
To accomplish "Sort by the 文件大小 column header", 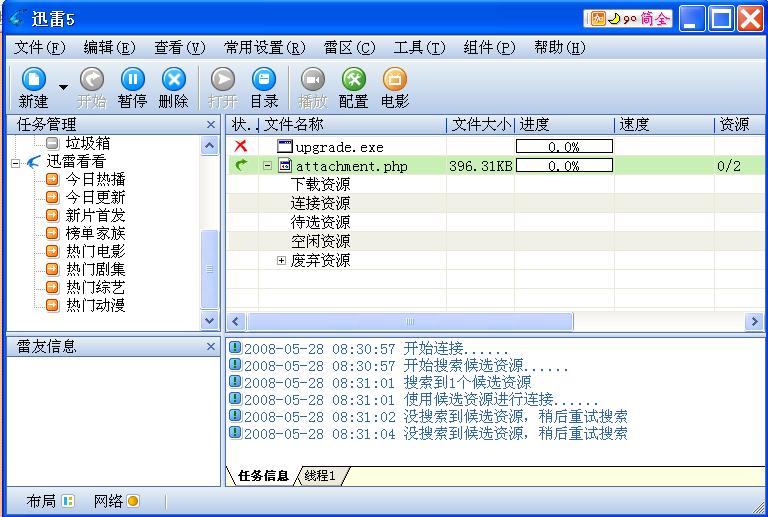I will click(x=480, y=125).
